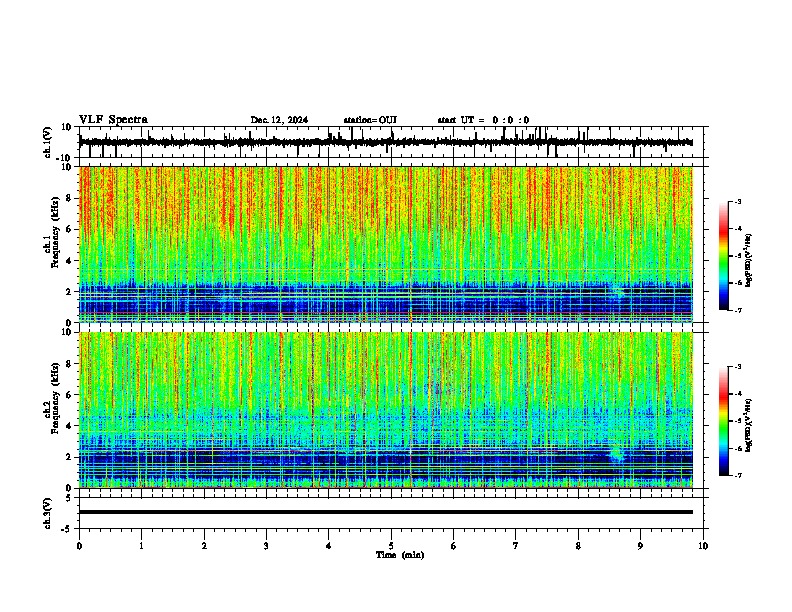
Task: Click the flat ch.3 voltage trace line
Action: point(386,512)
